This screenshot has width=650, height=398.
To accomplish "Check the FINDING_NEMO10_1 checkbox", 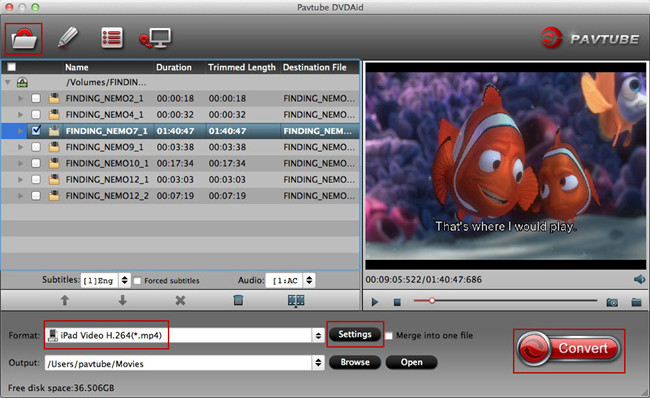I will click(36, 163).
